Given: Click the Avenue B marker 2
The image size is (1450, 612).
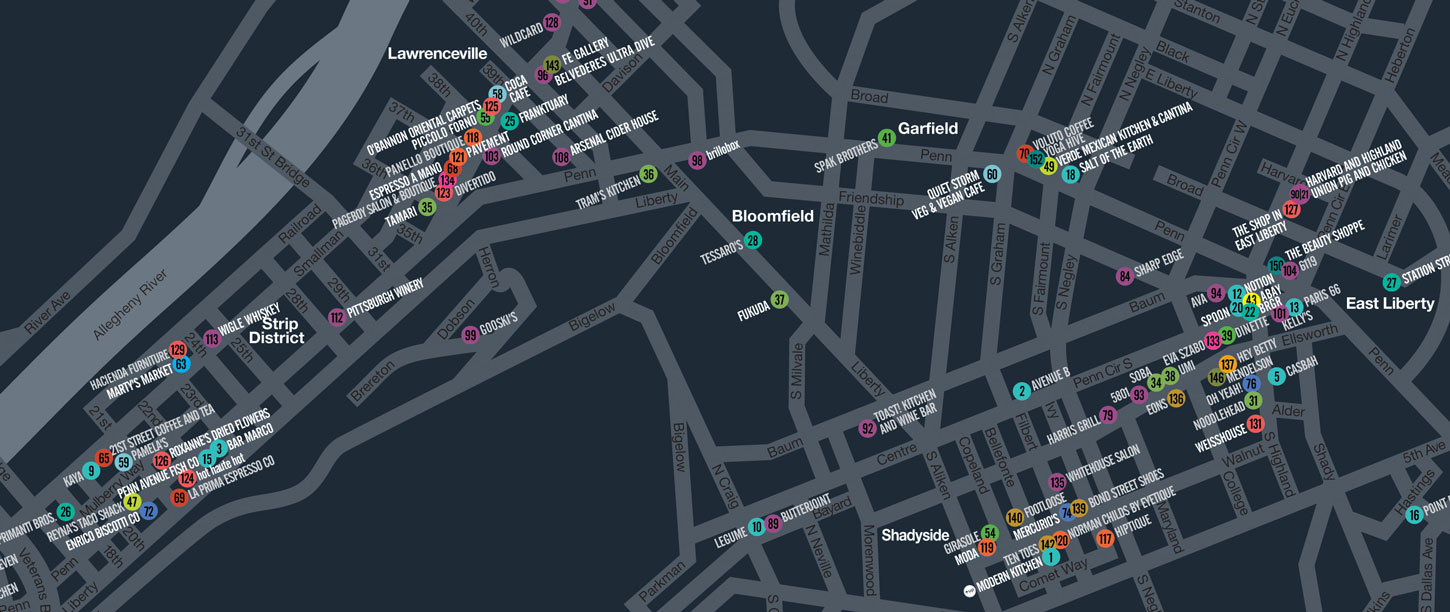Looking at the screenshot, I should [1021, 391].
